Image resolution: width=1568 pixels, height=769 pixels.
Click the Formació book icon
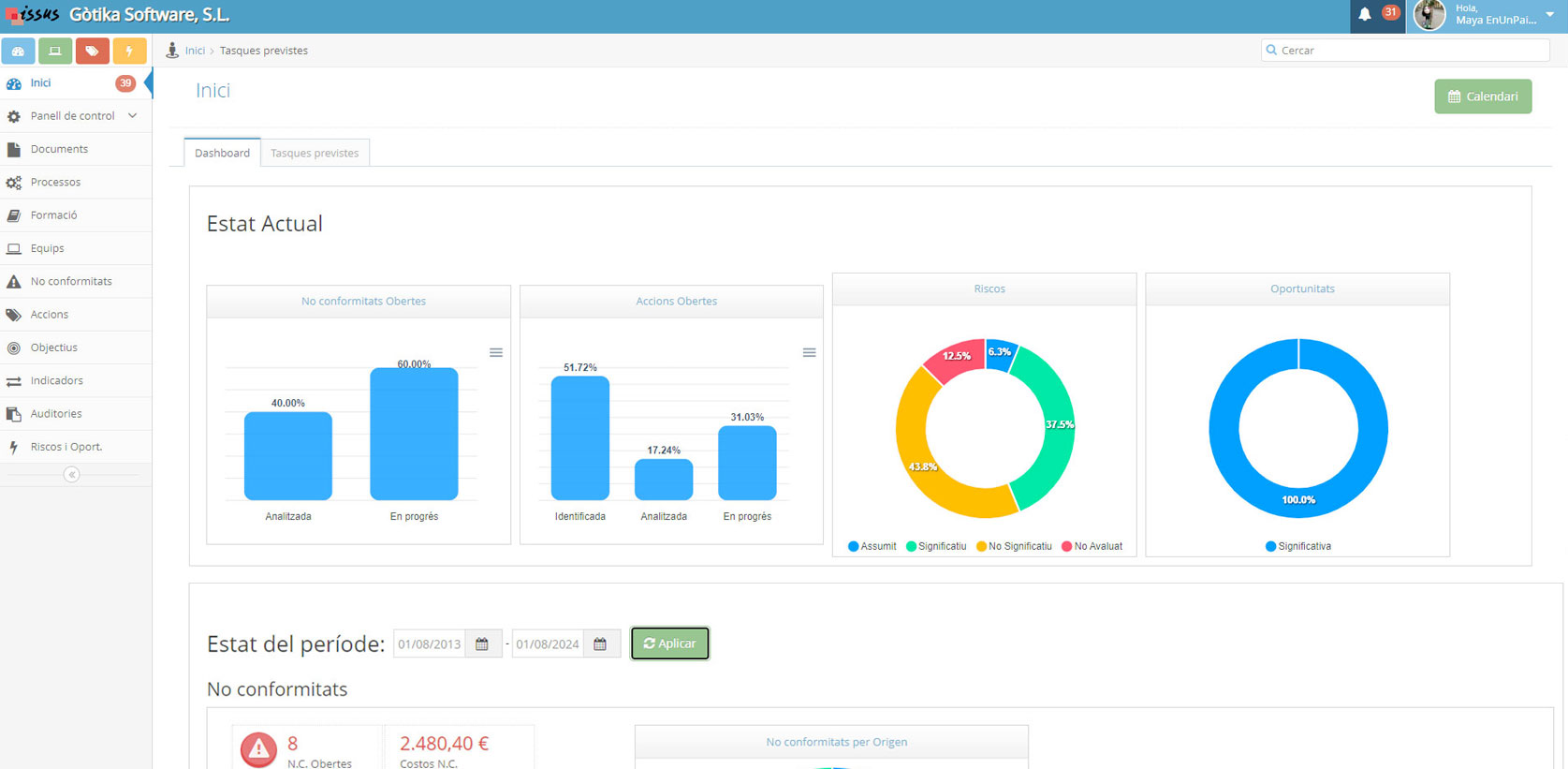click(14, 215)
